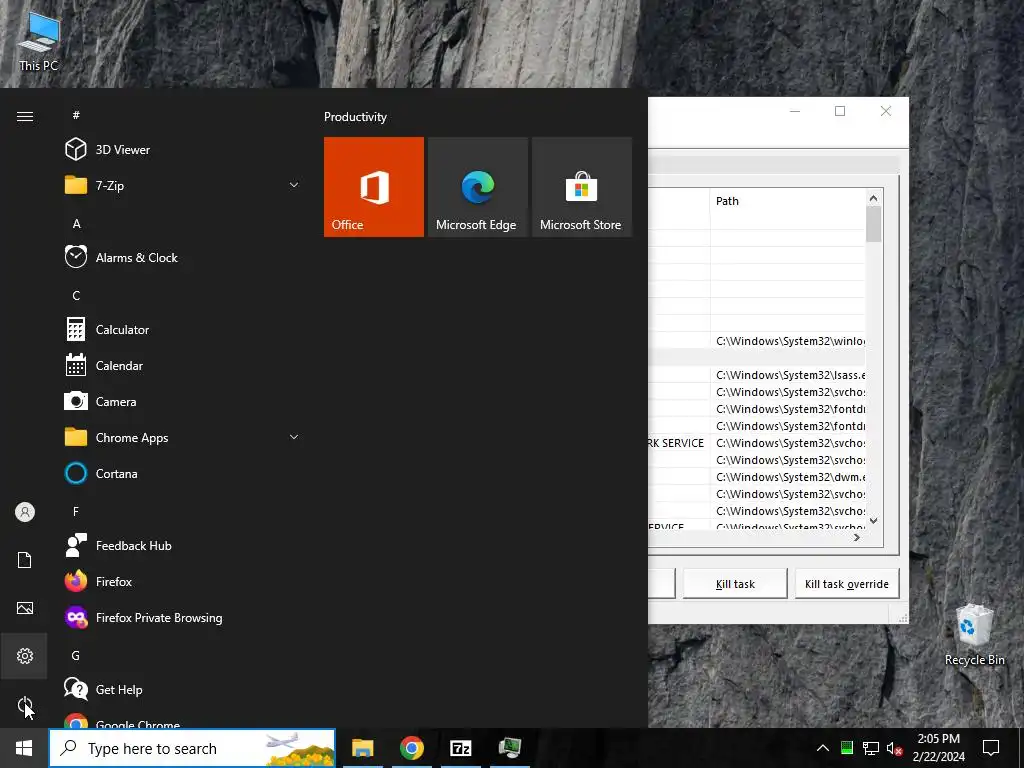Click the green tray status icon
The image size is (1024, 768).
pyautogui.click(x=847, y=748)
